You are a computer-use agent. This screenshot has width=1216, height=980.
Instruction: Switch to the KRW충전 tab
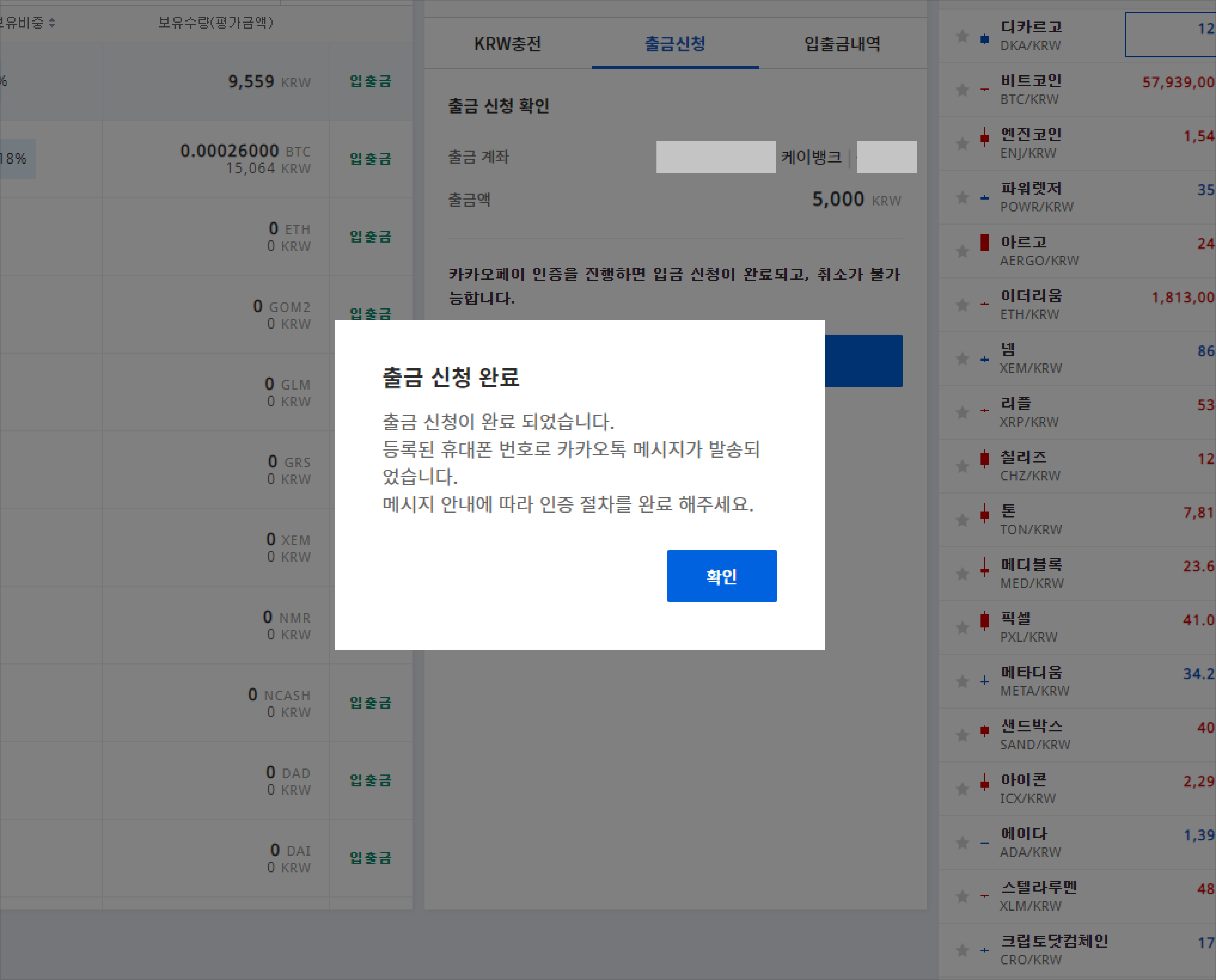[507, 44]
